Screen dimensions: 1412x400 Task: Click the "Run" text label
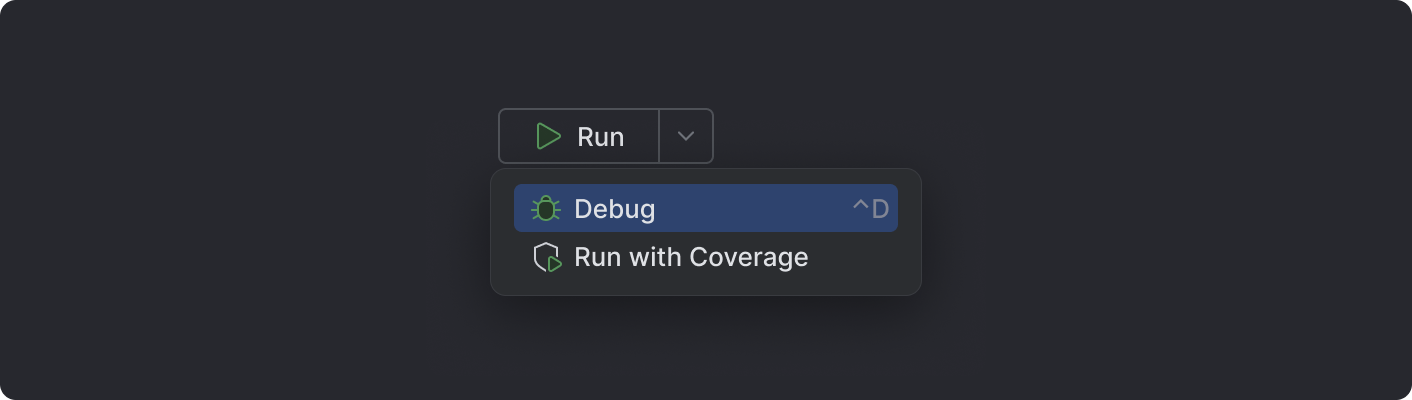pyautogui.click(x=600, y=136)
